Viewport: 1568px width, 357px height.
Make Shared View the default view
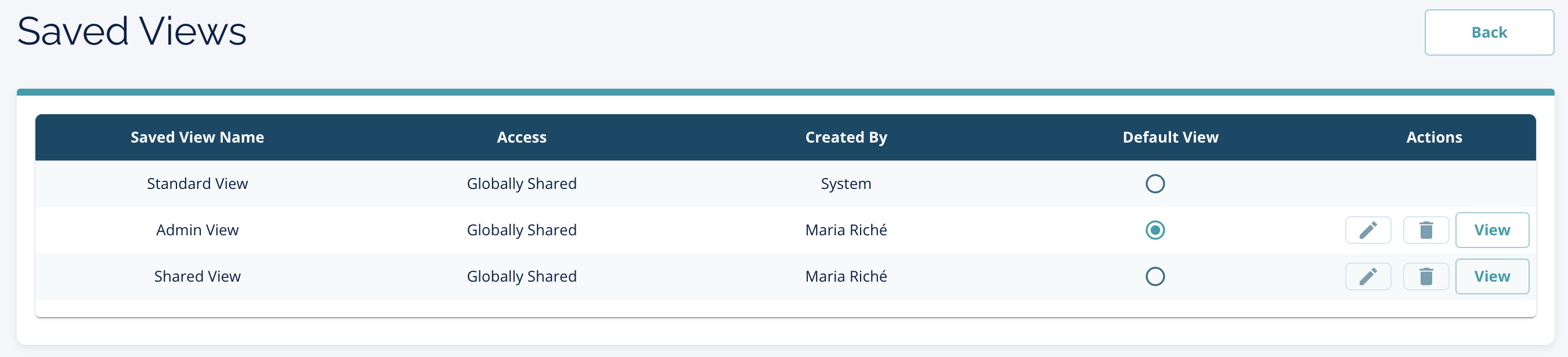(1155, 276)
